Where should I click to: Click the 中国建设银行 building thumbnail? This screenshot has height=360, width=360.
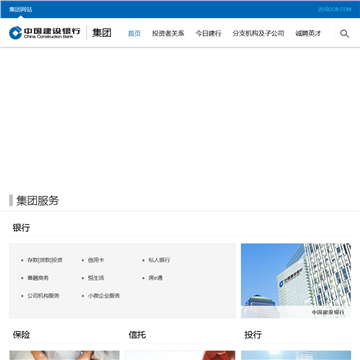point(296,280)
